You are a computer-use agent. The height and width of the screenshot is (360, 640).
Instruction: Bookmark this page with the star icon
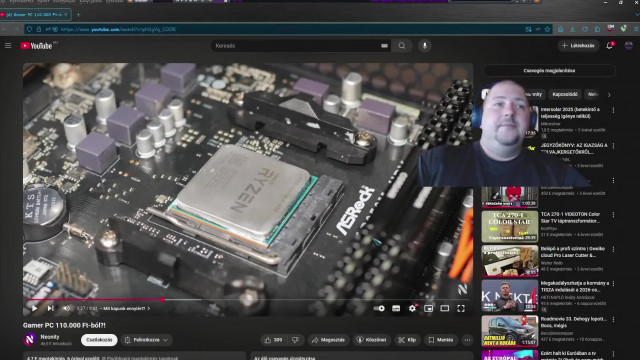(x=547, y=29)
